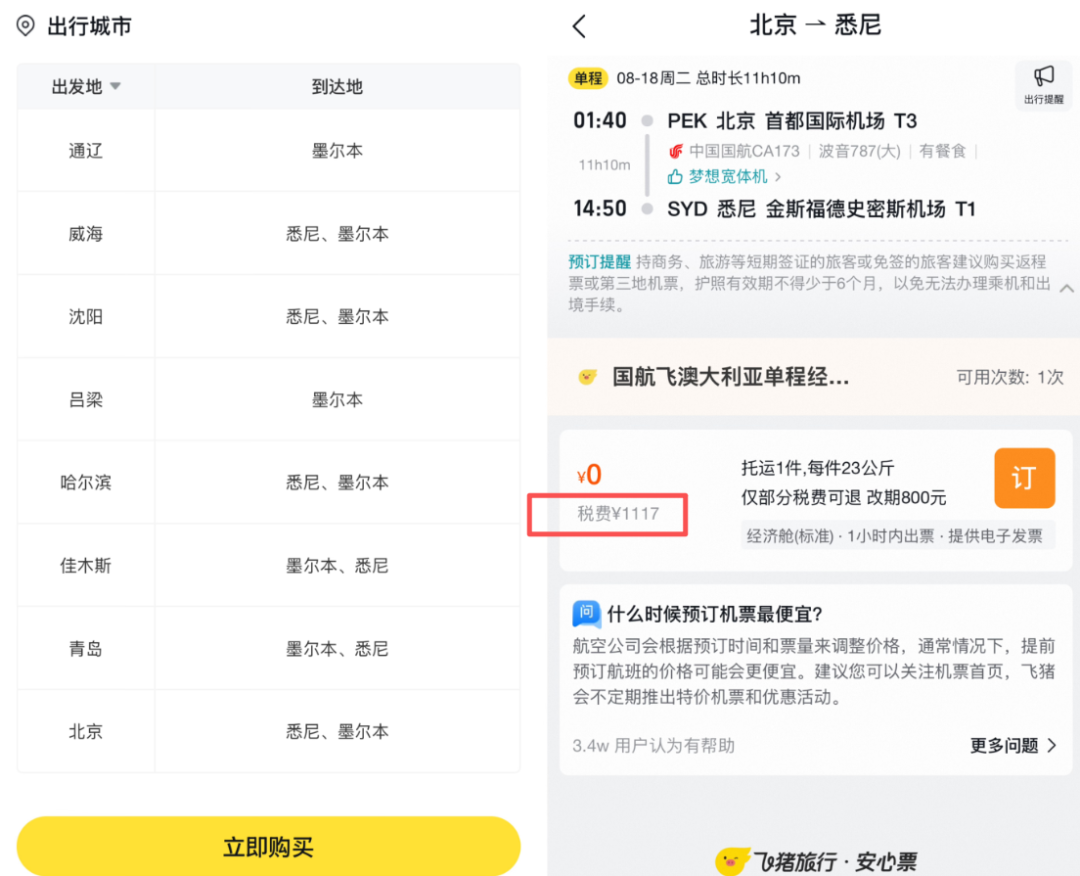Click 墨尔本、悉尼 in the 青岛 row
The image size is (1080, 876).
click(x=338, y=648)
